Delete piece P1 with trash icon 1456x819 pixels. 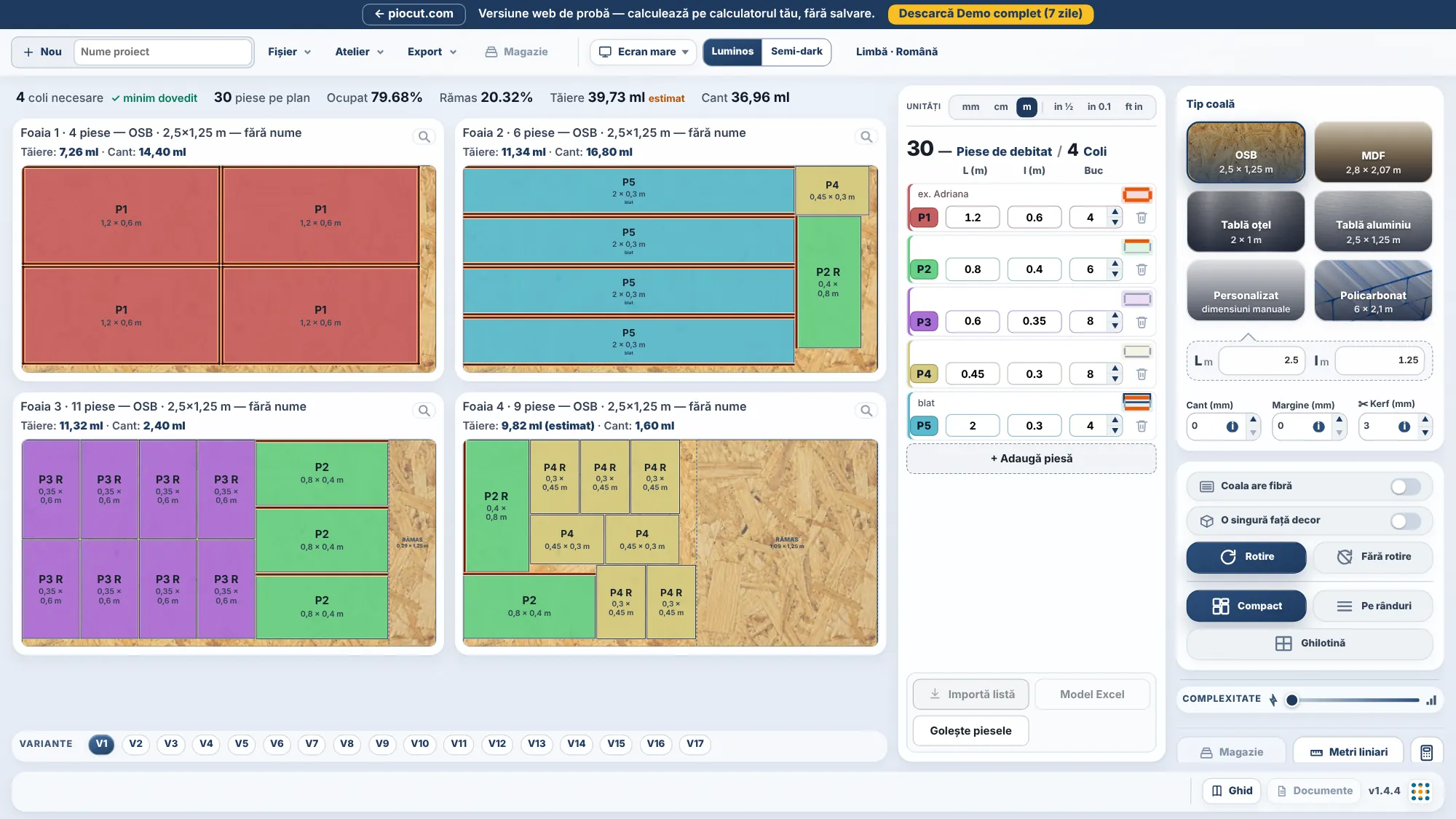1142,218
